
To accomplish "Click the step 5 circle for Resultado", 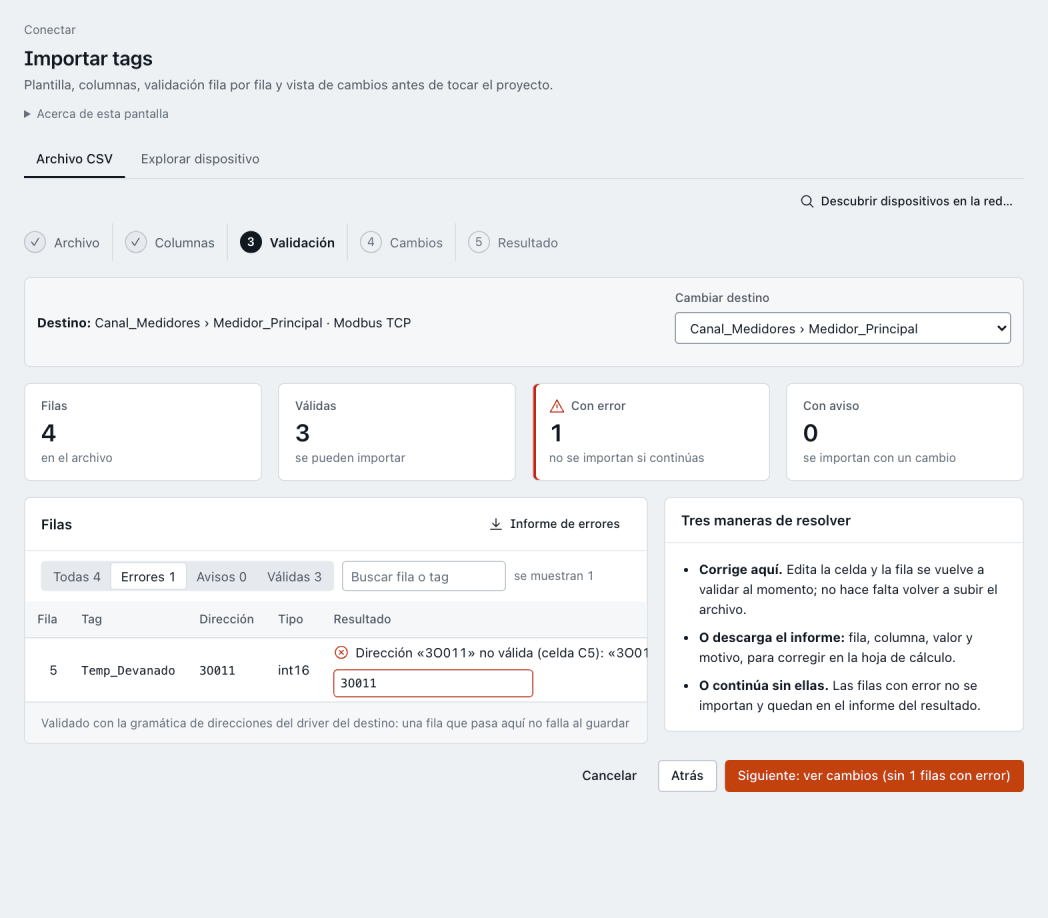I will click(479, 242).
